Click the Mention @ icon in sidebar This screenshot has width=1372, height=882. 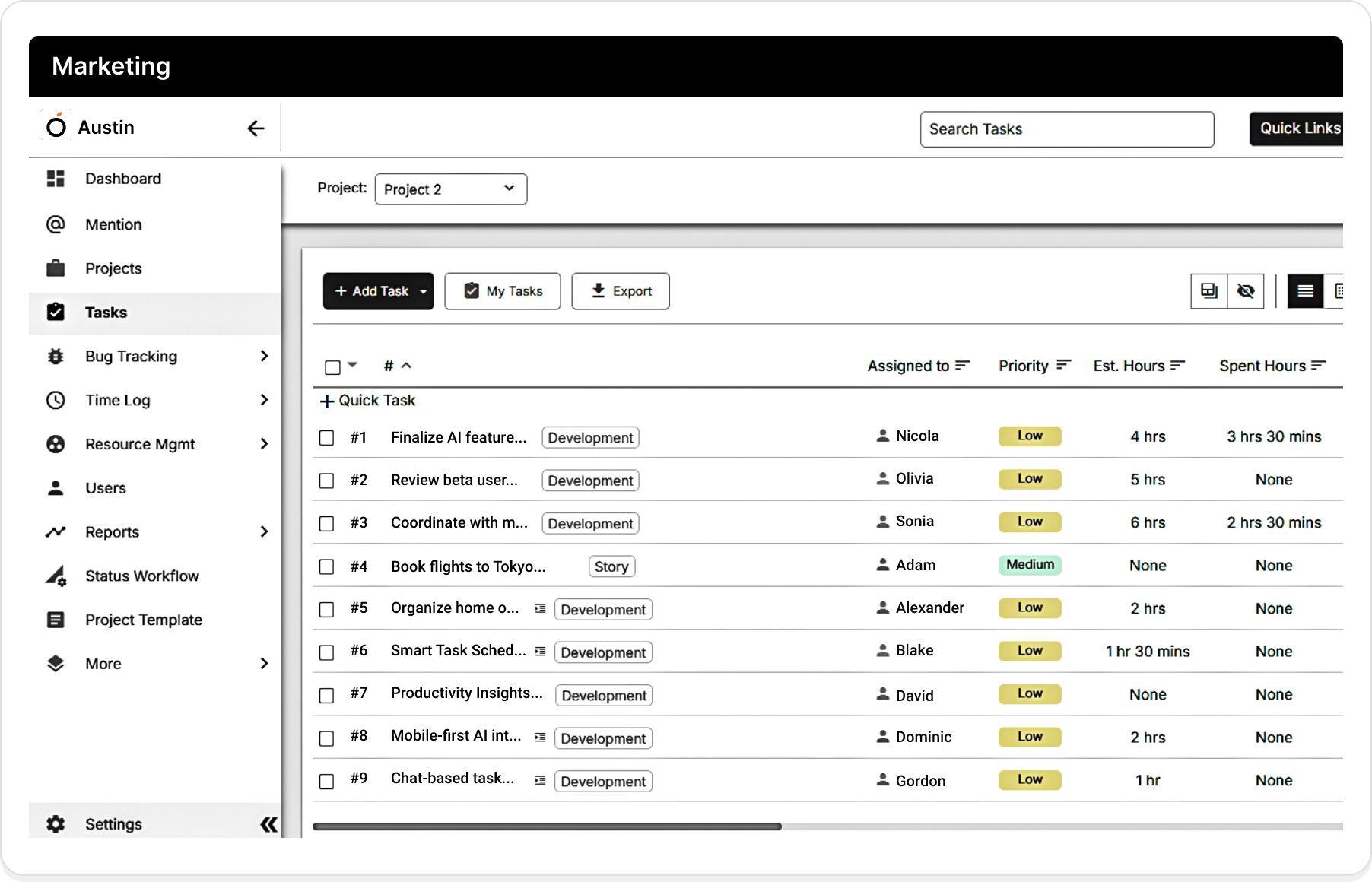click(56, 224)
